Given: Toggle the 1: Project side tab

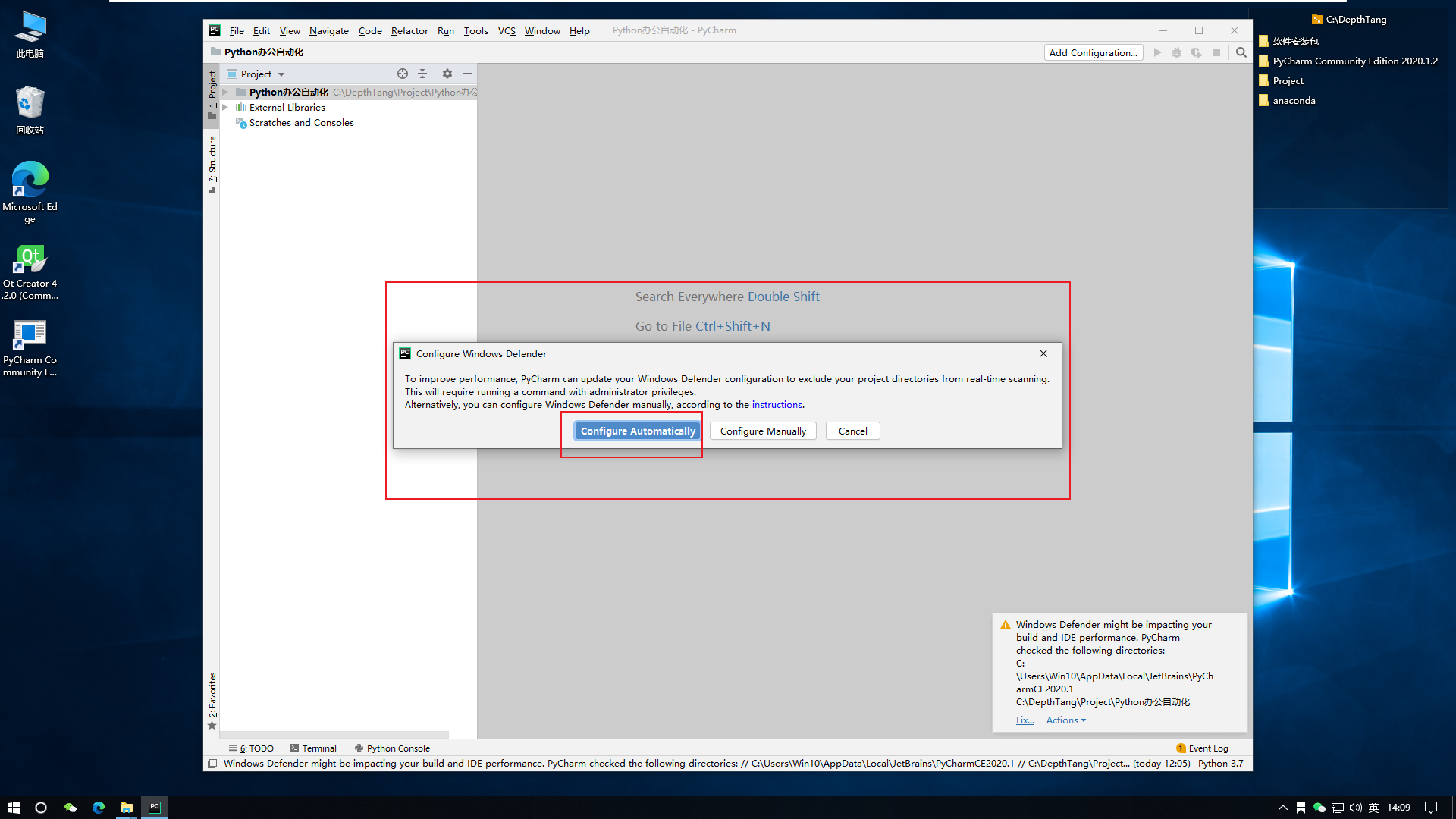Looking at the screenshot, I should [212, 94].
